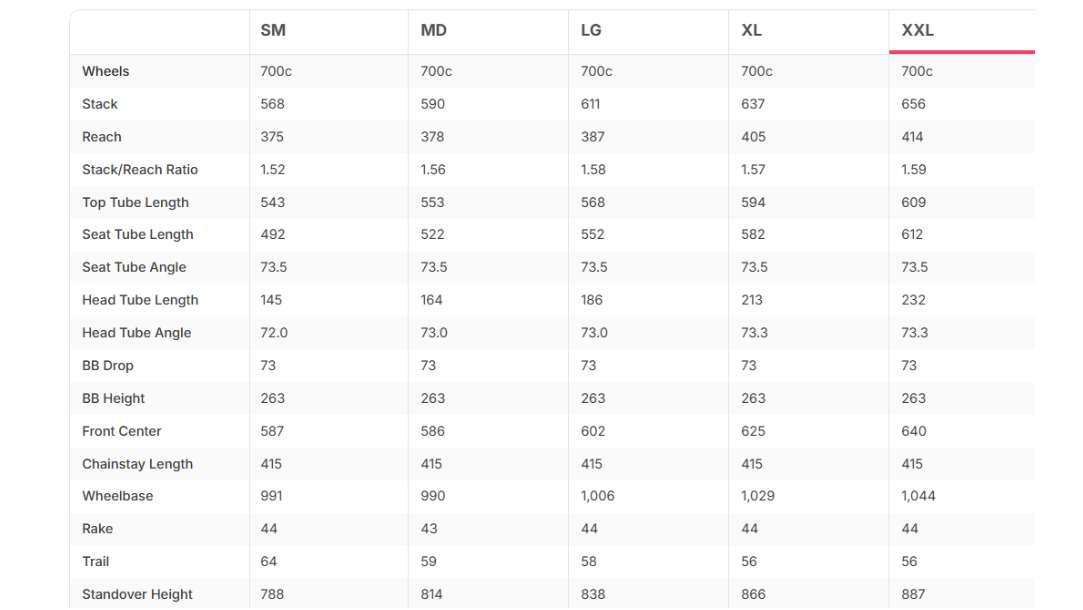Click the BB Drop row label
This screenshot has height=610, width=1083.
[108, 365]
